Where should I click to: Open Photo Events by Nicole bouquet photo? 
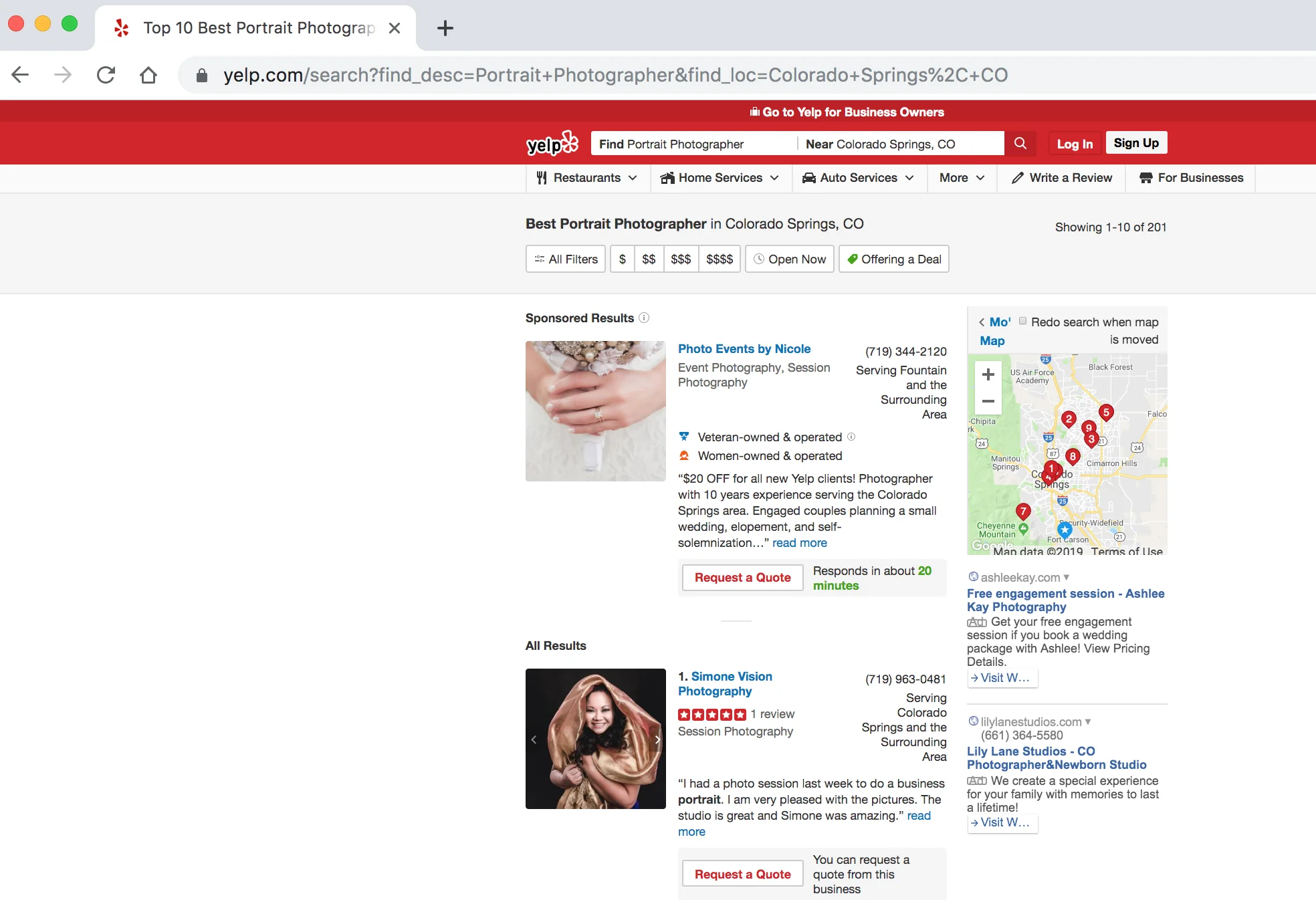tap(596, 411)
